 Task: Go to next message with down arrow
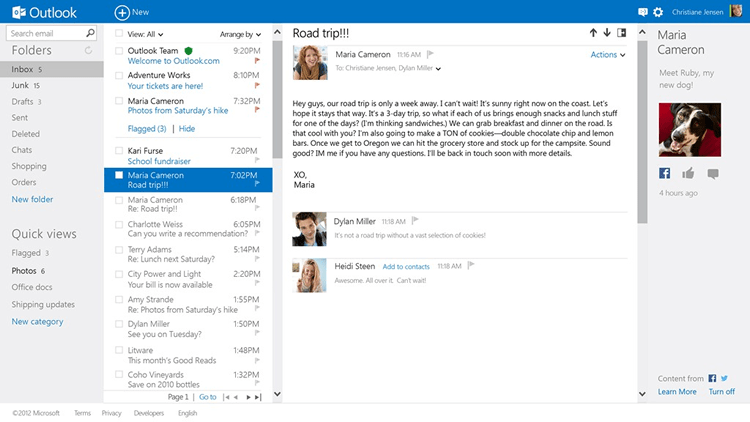click(607, 33)
